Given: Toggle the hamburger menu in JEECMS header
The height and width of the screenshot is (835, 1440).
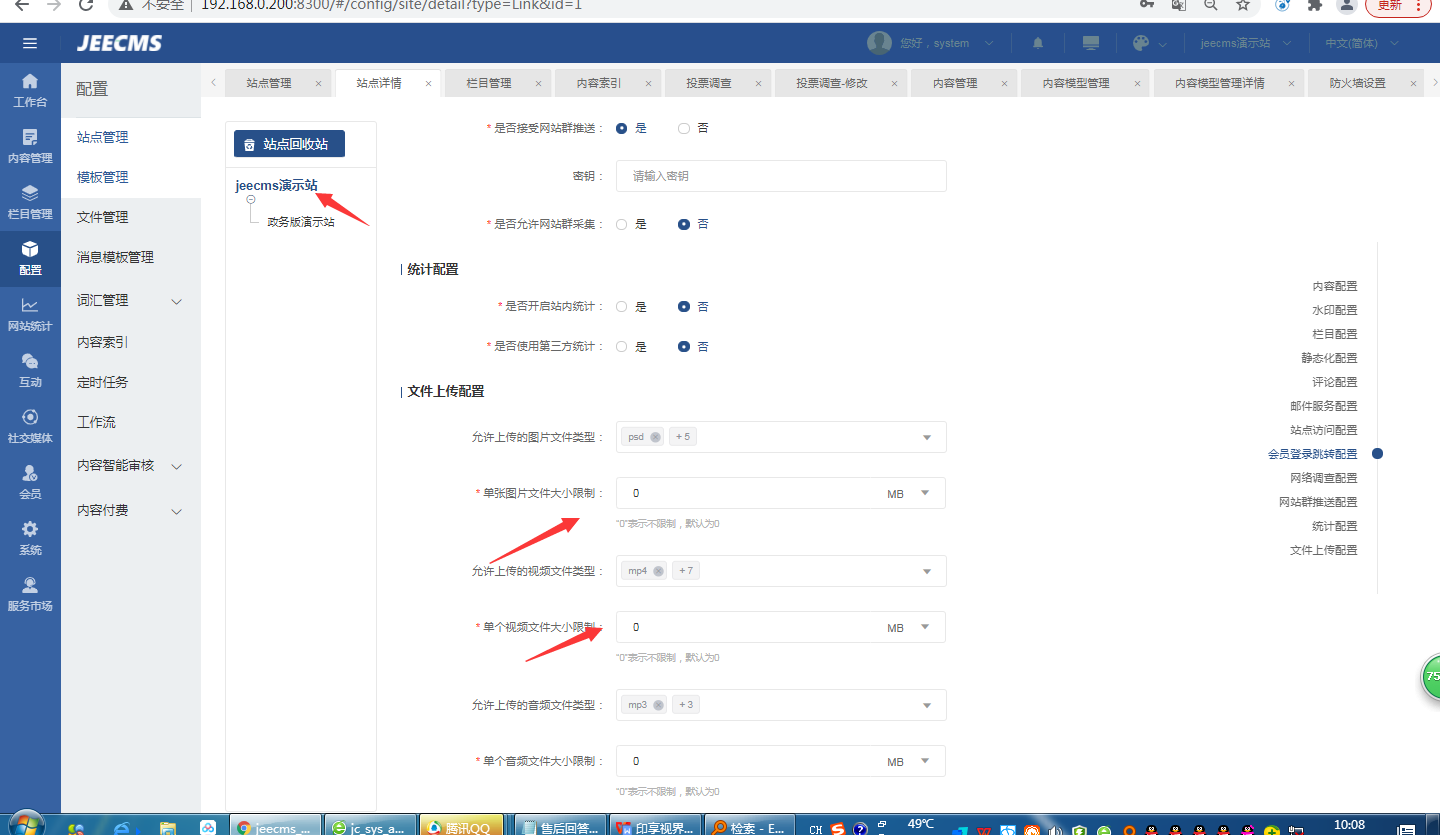Looking at the screenshot, I should coord(30,43).
